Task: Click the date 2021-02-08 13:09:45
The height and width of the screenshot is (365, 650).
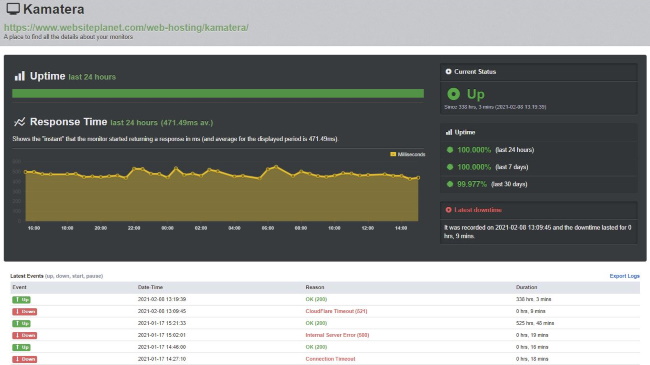Action: pos(162,311)
